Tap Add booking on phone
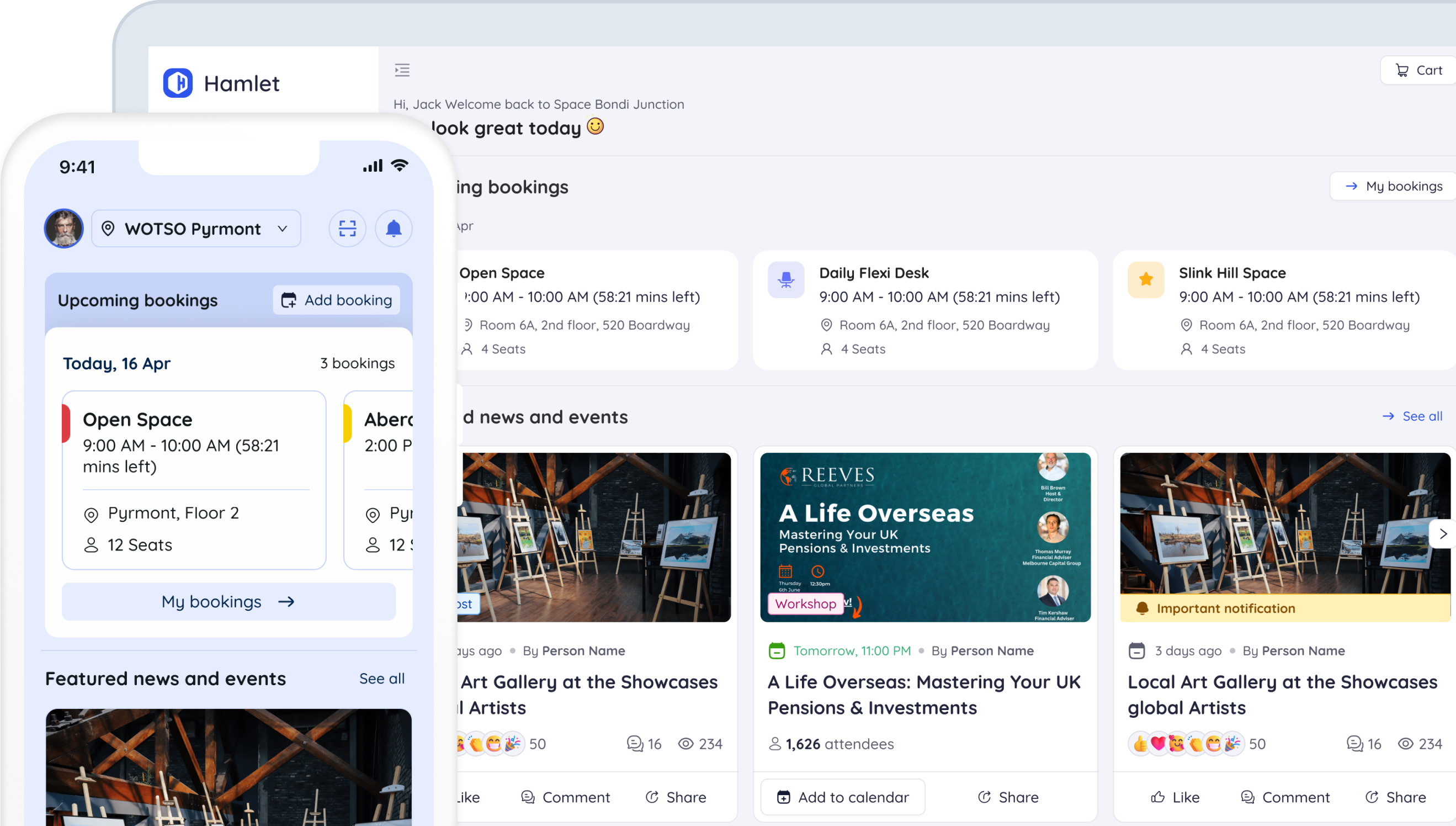 pyautogui.click(x=337, y=300)
